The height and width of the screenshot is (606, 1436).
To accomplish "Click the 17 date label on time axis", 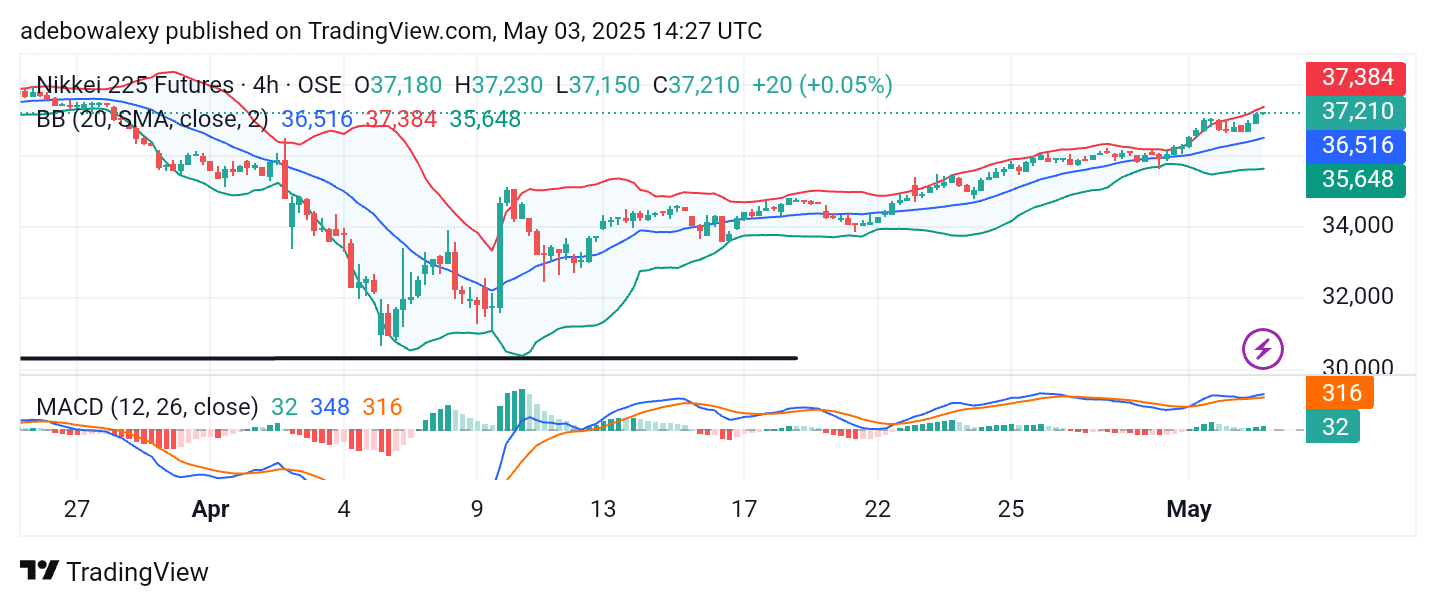I will click(x=744, y=509).
